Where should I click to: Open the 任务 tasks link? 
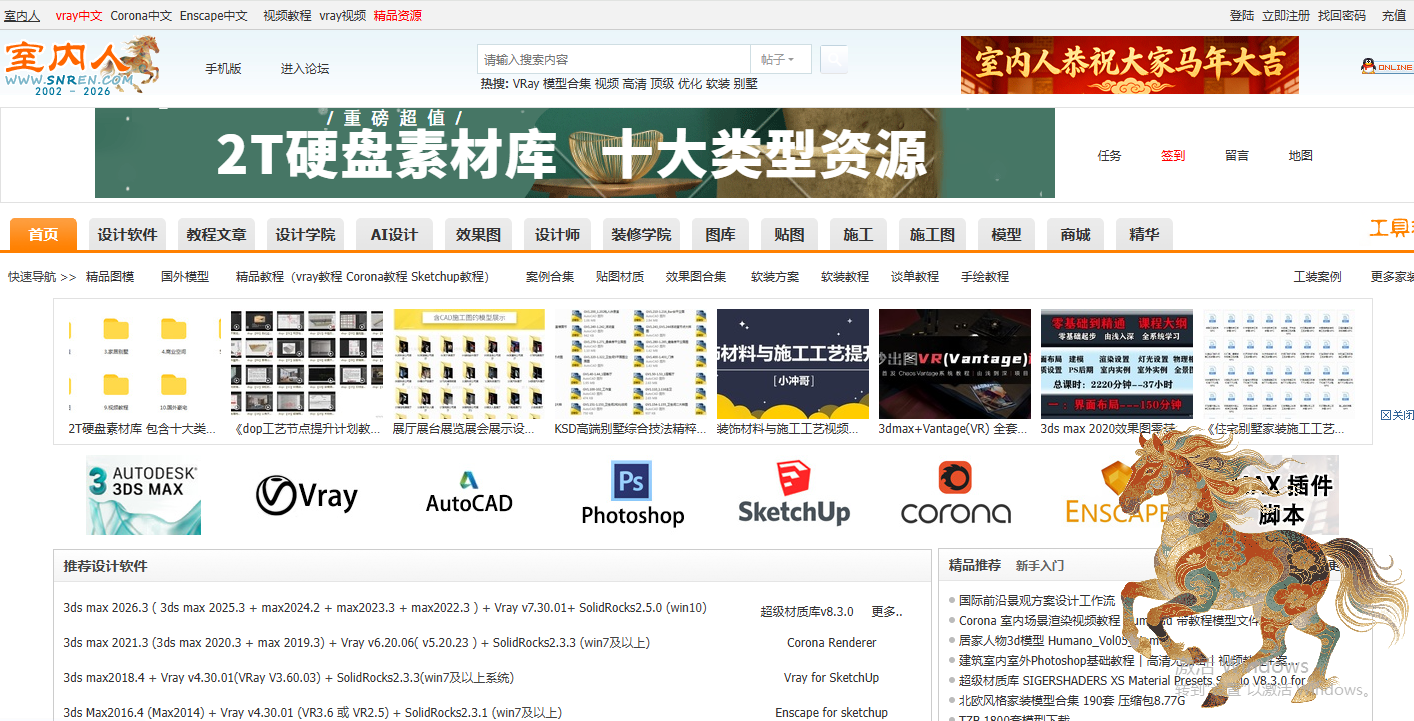[1110, 156]
